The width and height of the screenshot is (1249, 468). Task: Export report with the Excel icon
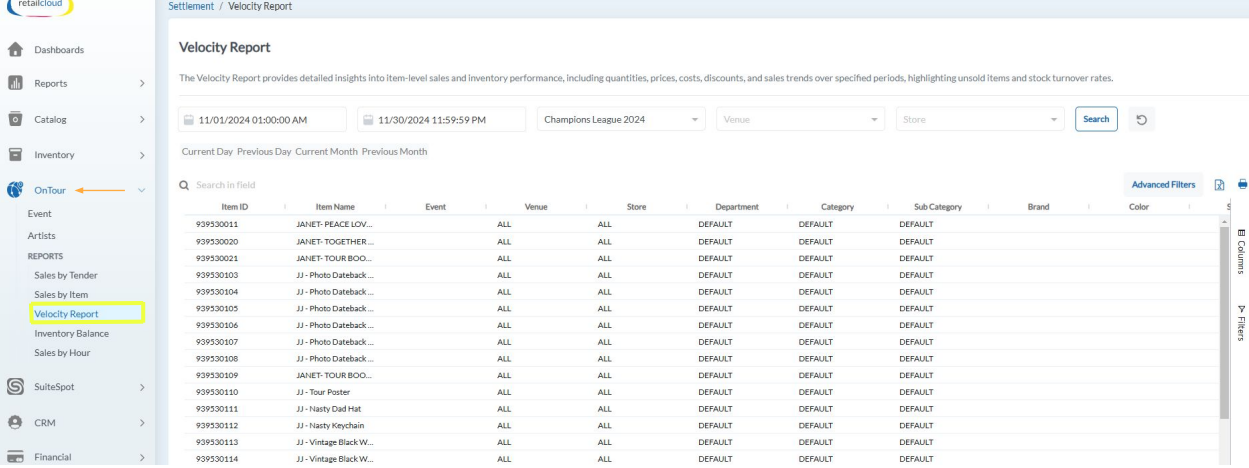point(1219,184)
